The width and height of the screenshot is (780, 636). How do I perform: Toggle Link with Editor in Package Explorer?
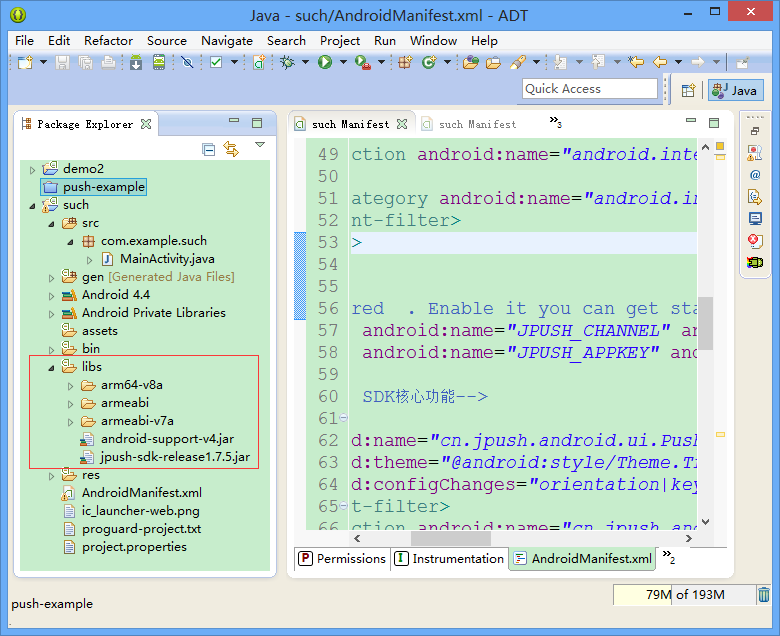(231, 149)
